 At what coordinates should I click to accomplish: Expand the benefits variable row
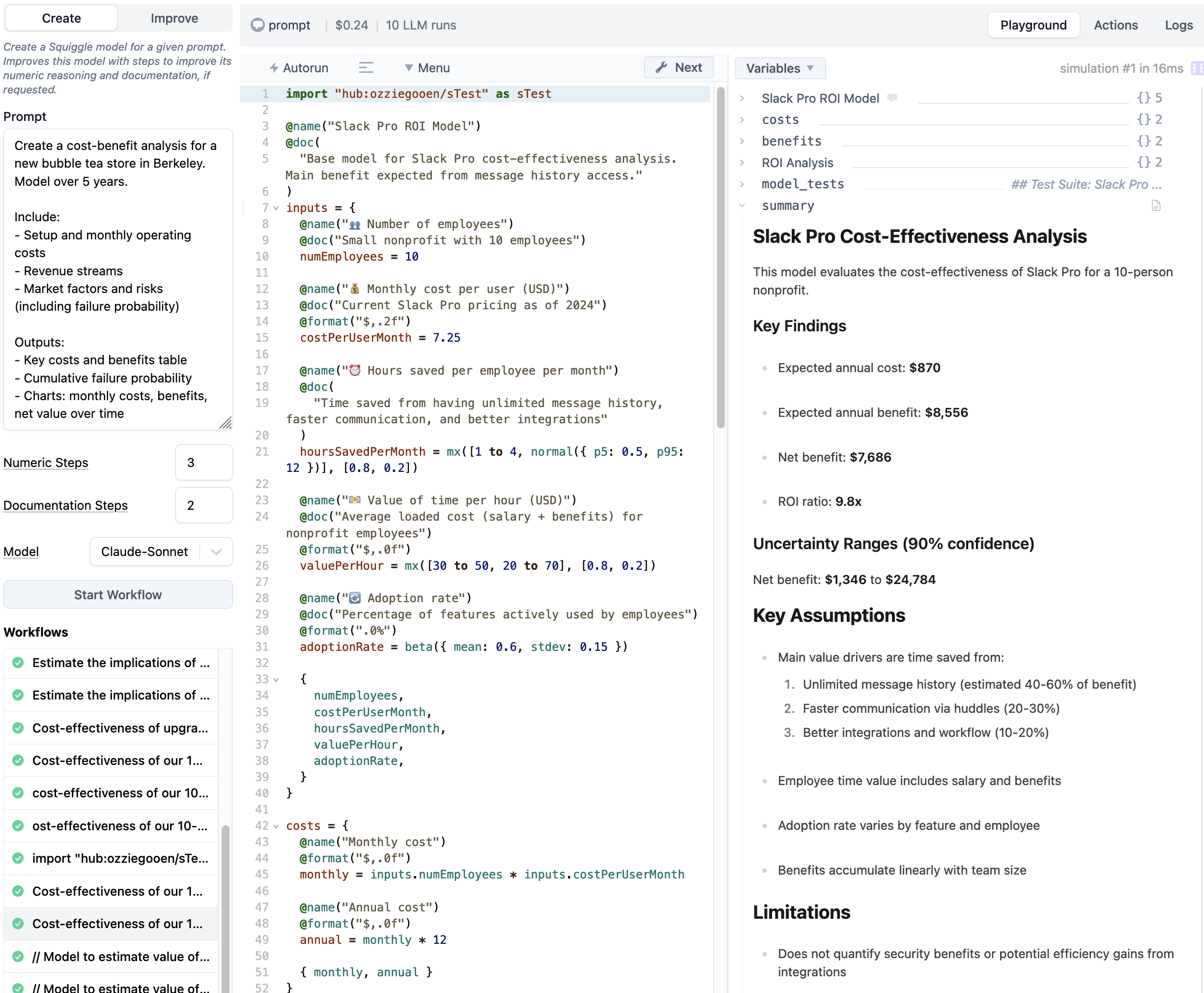click(x=742, y=141)
